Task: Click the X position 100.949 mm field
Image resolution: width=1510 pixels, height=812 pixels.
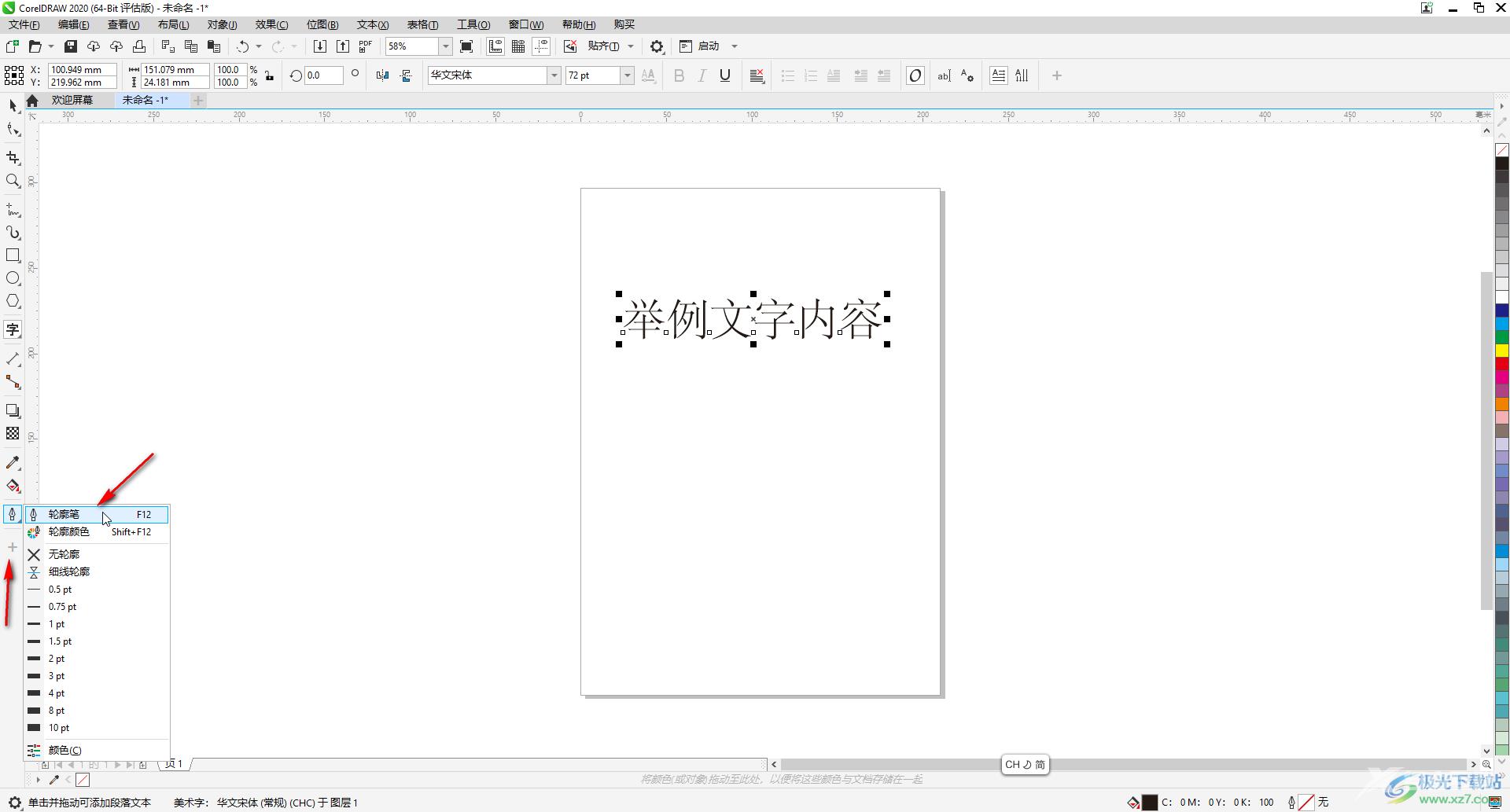Action: click(82, 69)
